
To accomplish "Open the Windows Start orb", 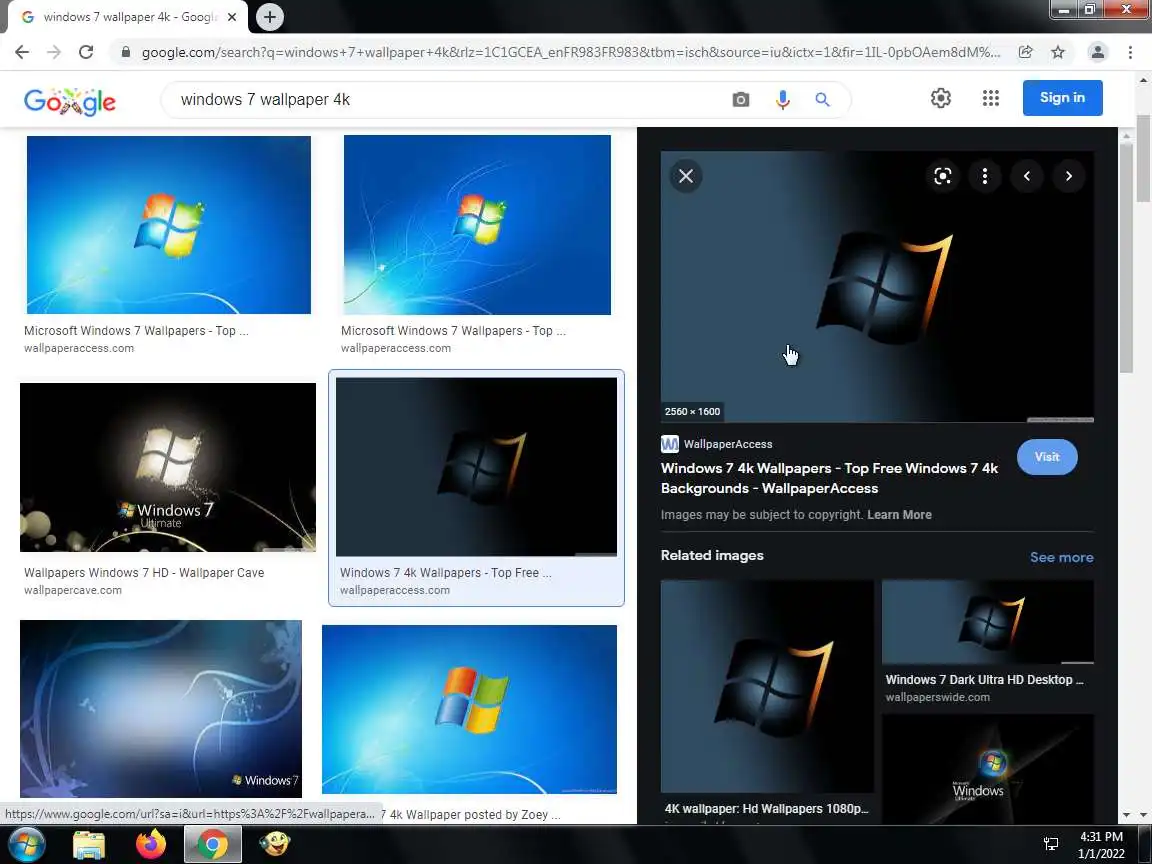I will (x=26, y=845).
